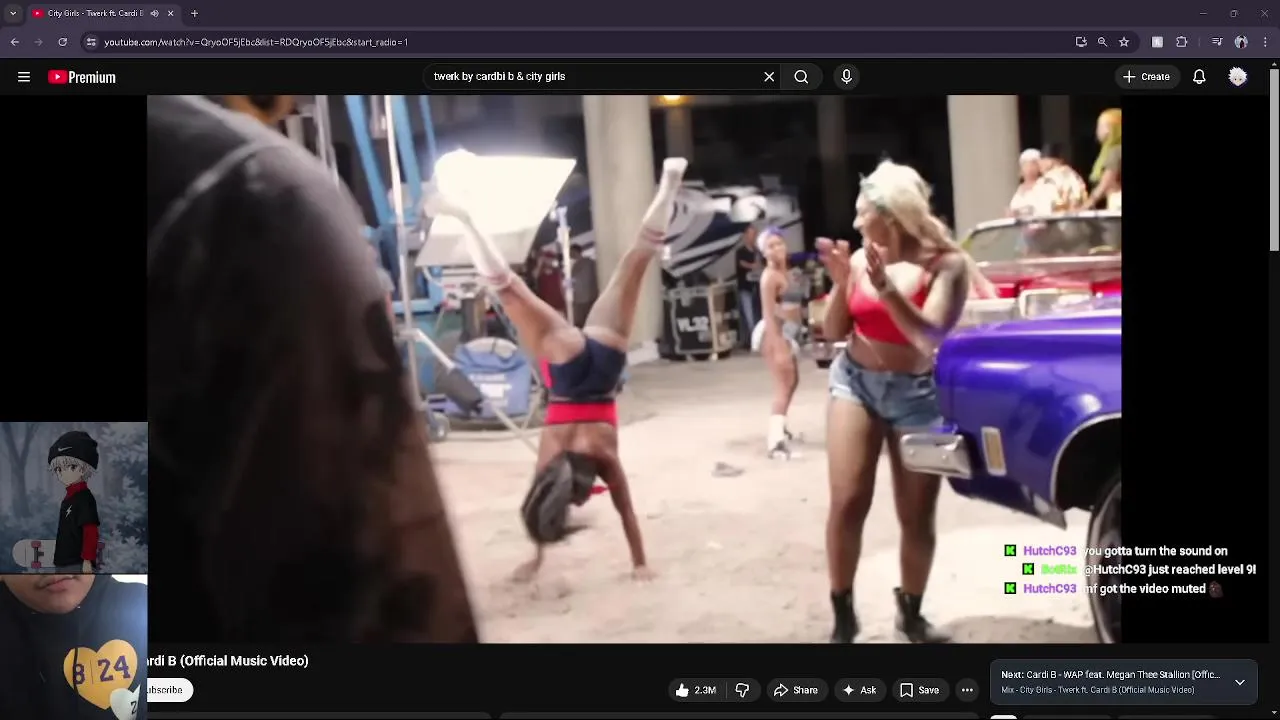View site information in address bar
The width and height of the screenshot is (1280, 720).
click(91, 42)
